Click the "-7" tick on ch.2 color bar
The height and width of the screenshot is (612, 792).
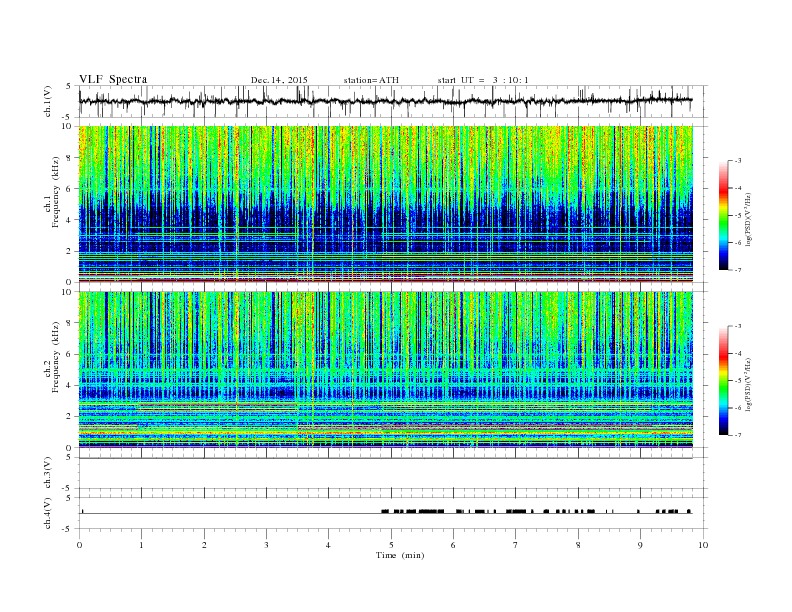click(738, 435)
